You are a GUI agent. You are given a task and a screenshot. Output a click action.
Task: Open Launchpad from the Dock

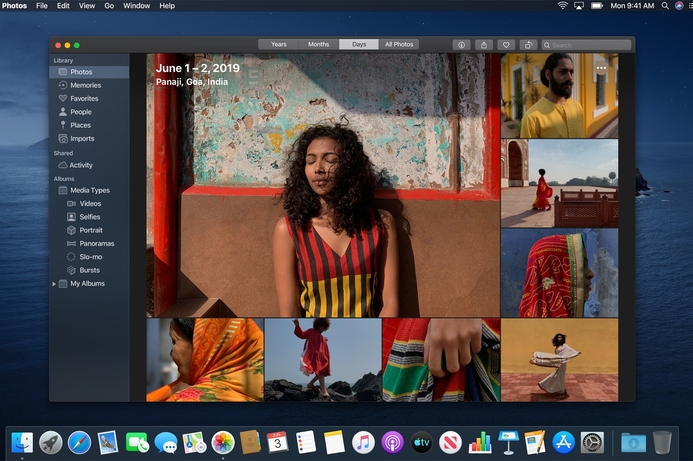tap(51, 442)
